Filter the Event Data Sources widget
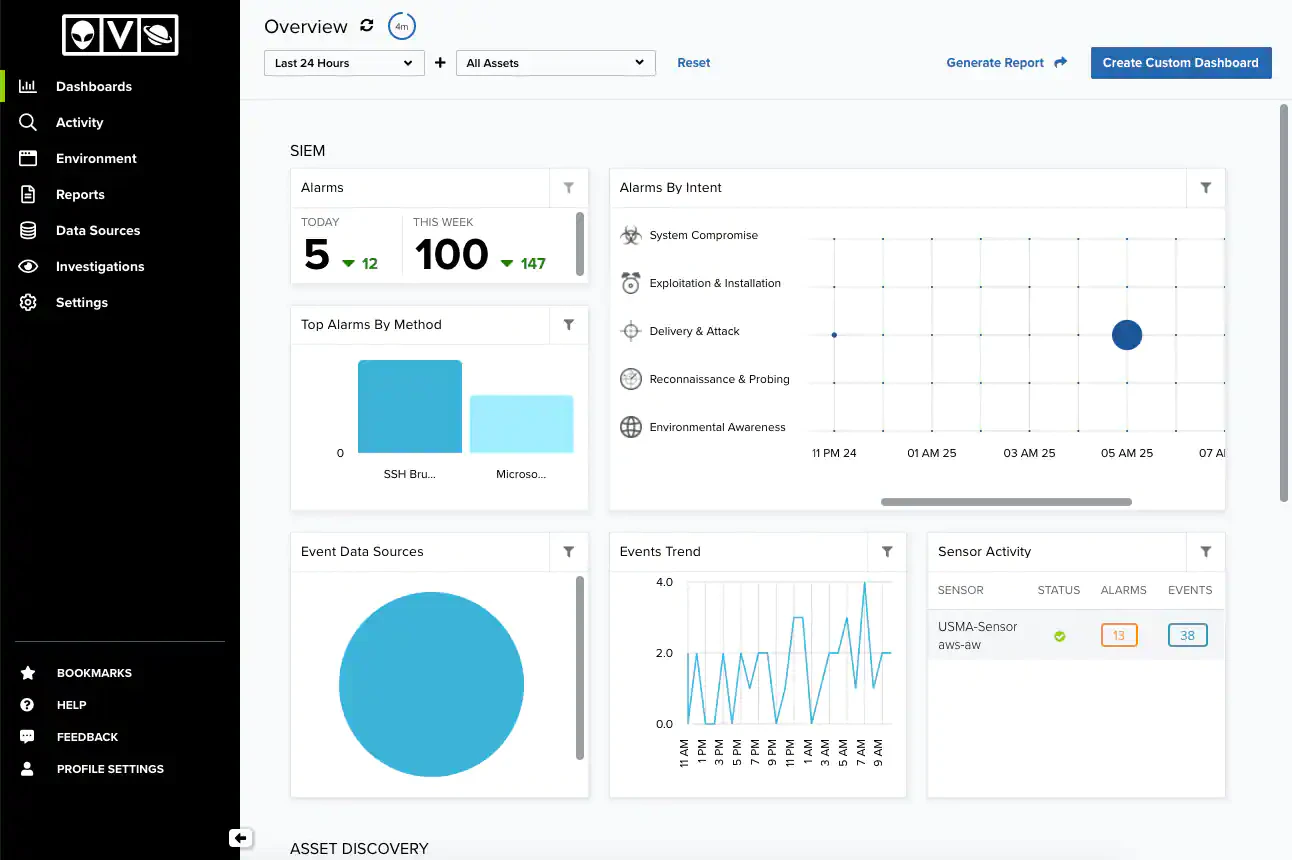The width and height of the screenshot is (1292, 860). point(568,552)
